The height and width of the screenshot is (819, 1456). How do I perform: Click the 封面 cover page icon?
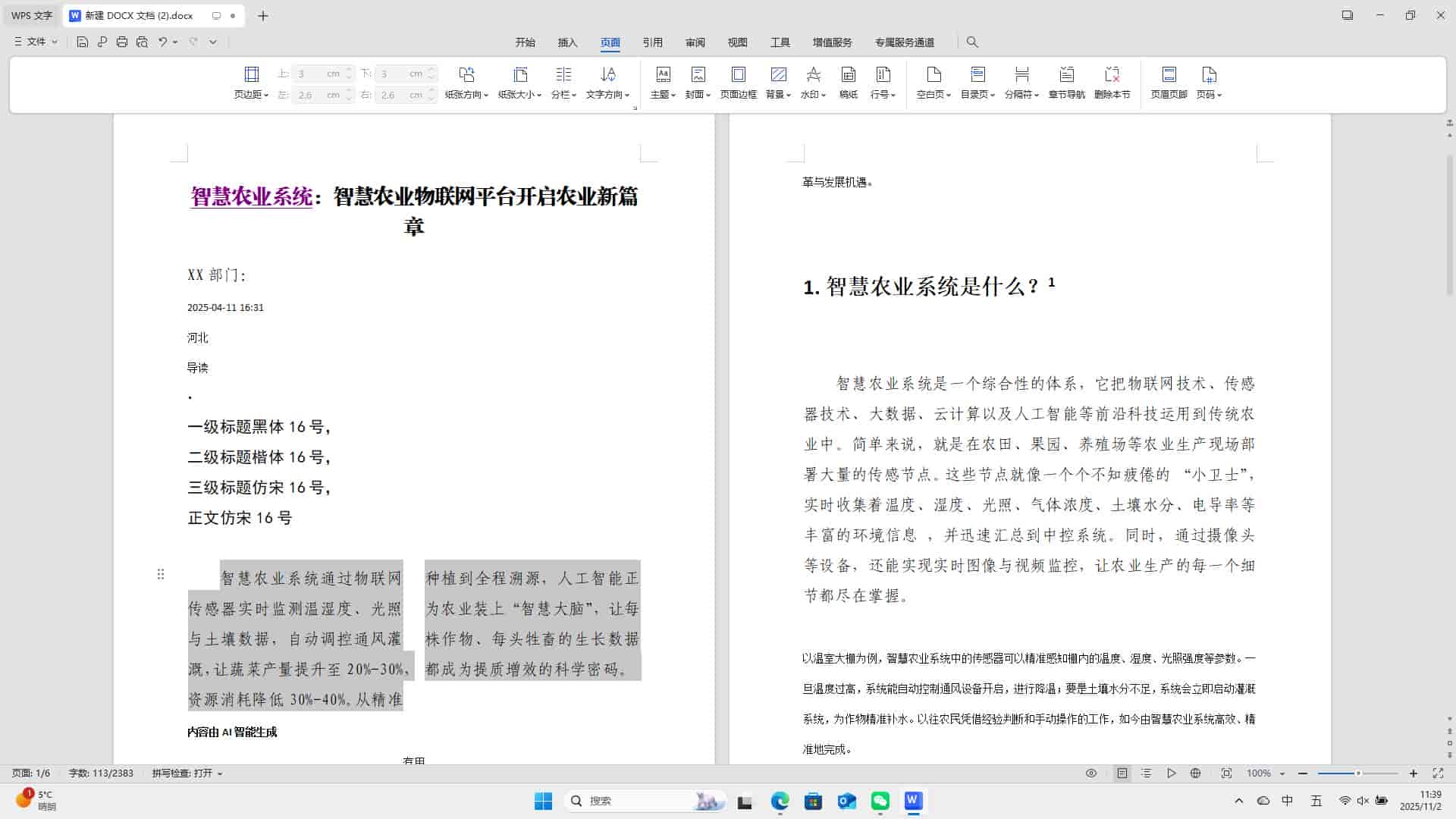698,74
